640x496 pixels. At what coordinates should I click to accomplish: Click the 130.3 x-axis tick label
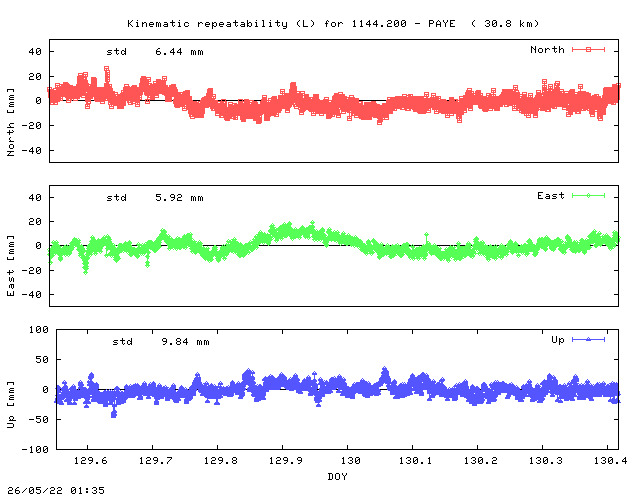point(546,461)
